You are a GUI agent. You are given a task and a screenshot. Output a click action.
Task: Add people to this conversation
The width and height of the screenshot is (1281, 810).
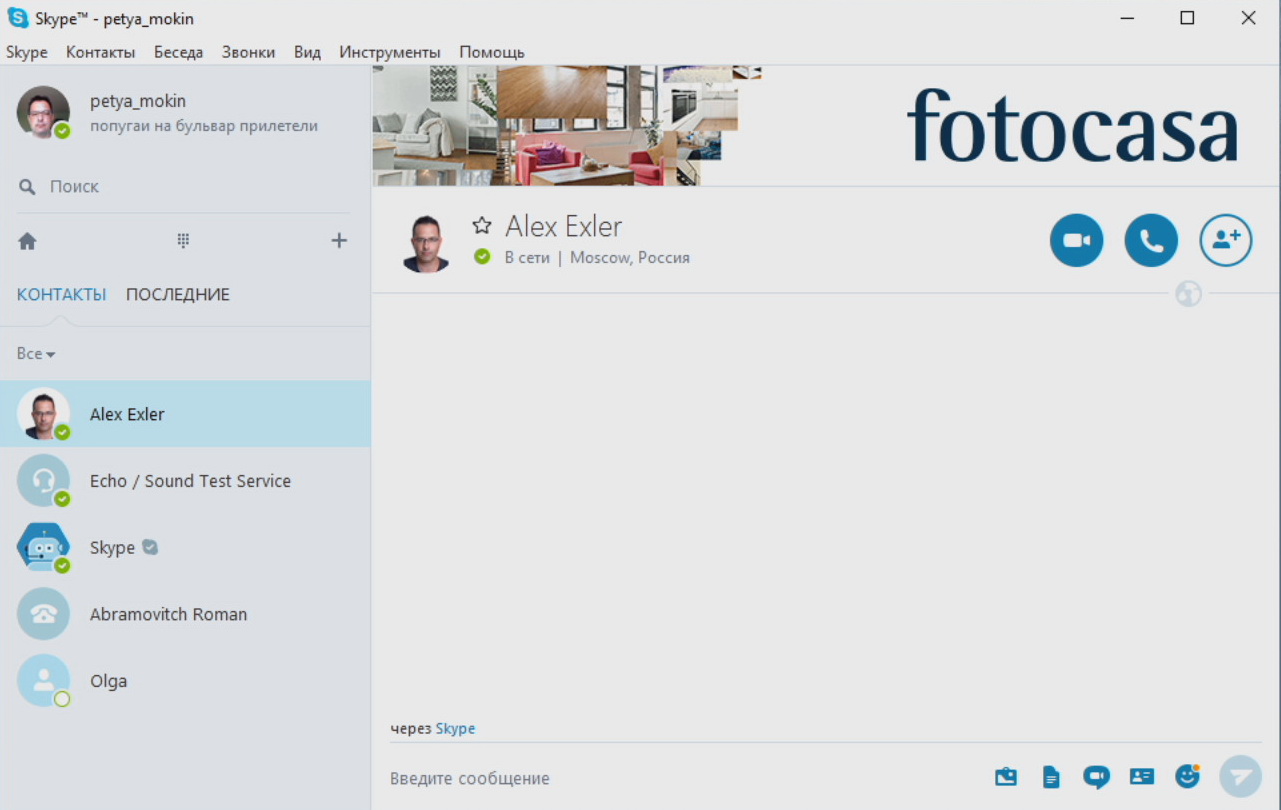click(x=1225, y=241)
